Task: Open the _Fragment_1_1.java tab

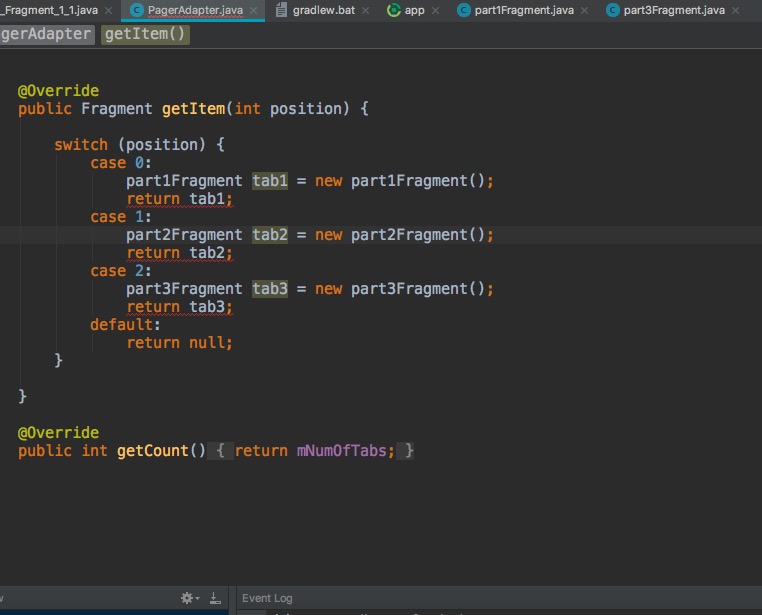Action: 49,10
